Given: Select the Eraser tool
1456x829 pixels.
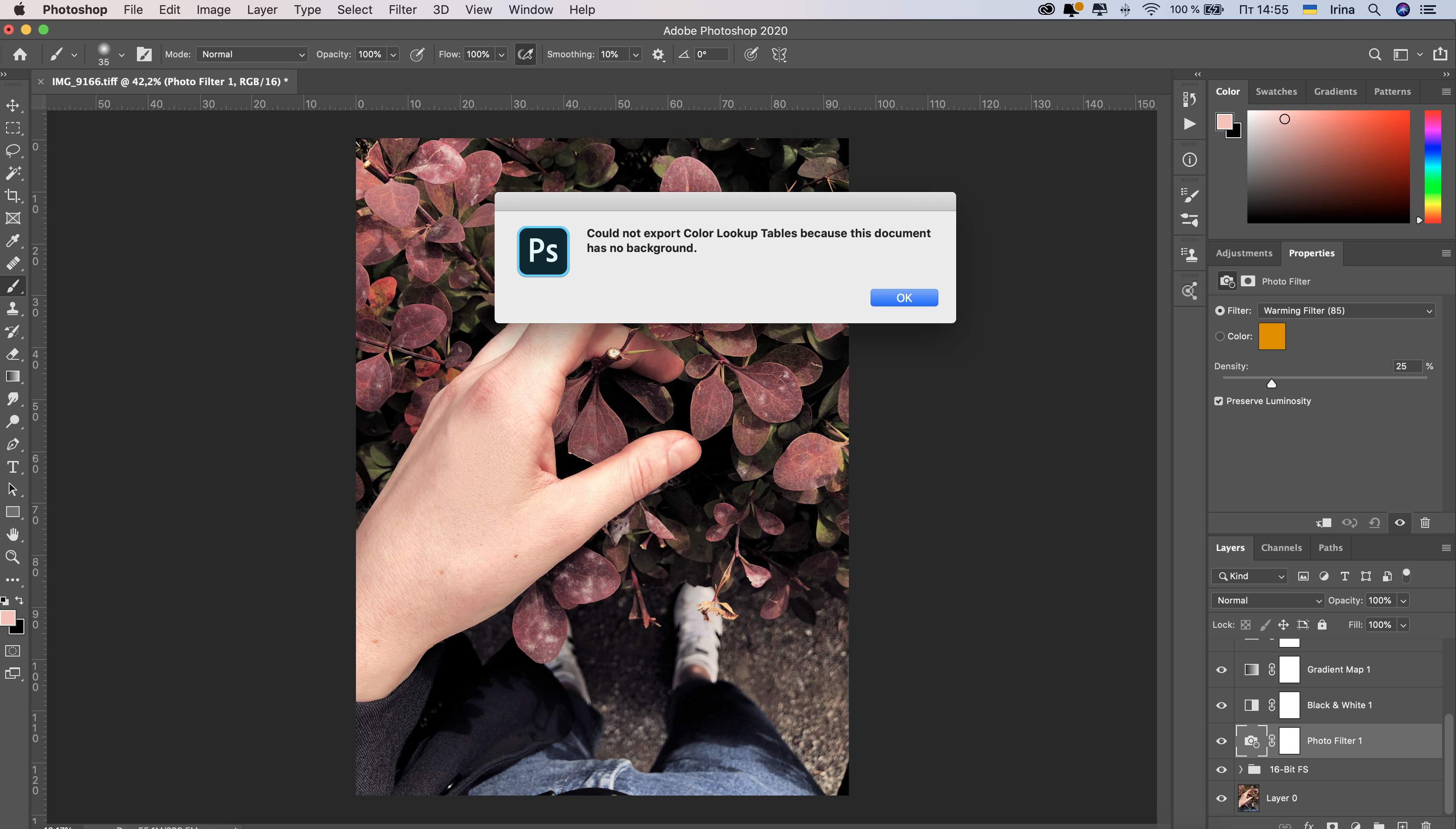Looking at the screenshot, I should pos(13,354).
